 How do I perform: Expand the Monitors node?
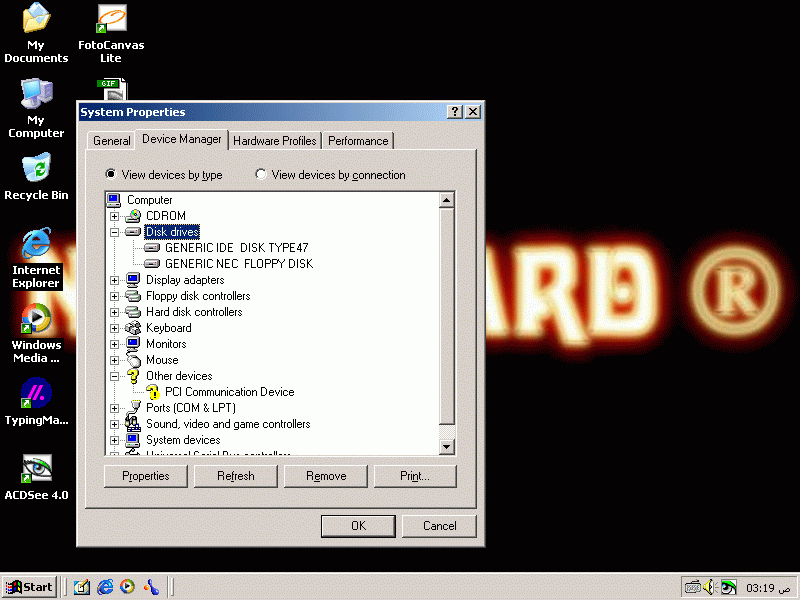pos(114,344)
